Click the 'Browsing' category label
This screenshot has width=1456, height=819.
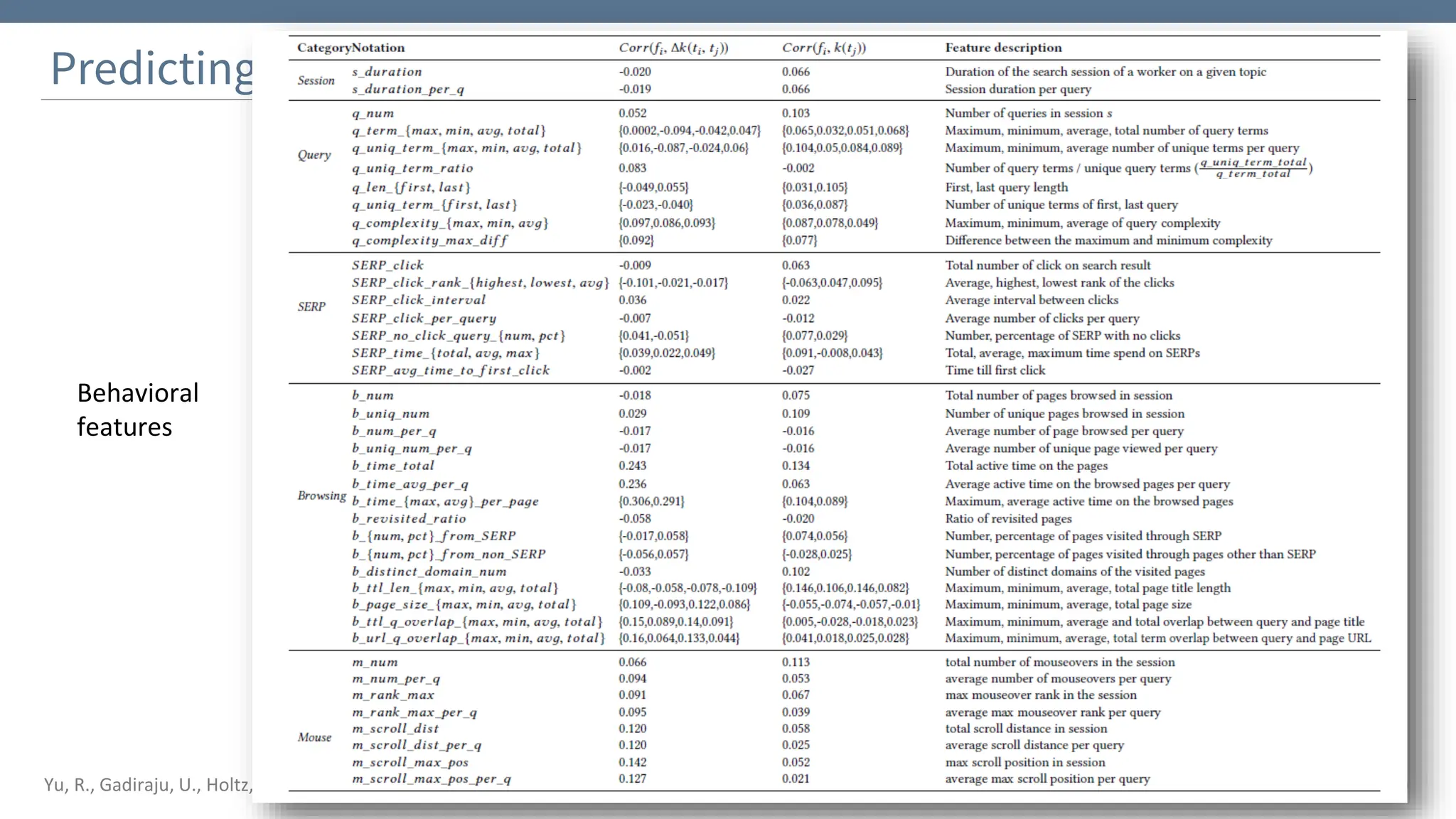pos(321,496)
